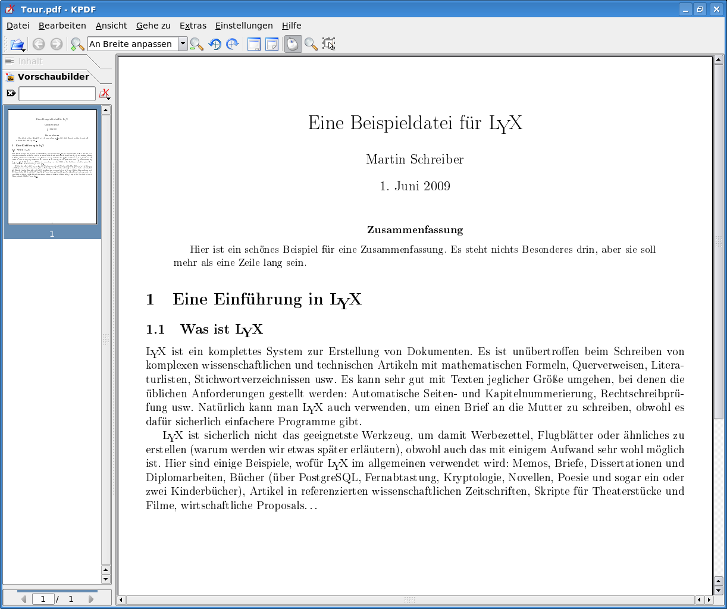Click the next page arrow in bottom navigator
This screenshot has height=609, width=727.
pos(91,599)
